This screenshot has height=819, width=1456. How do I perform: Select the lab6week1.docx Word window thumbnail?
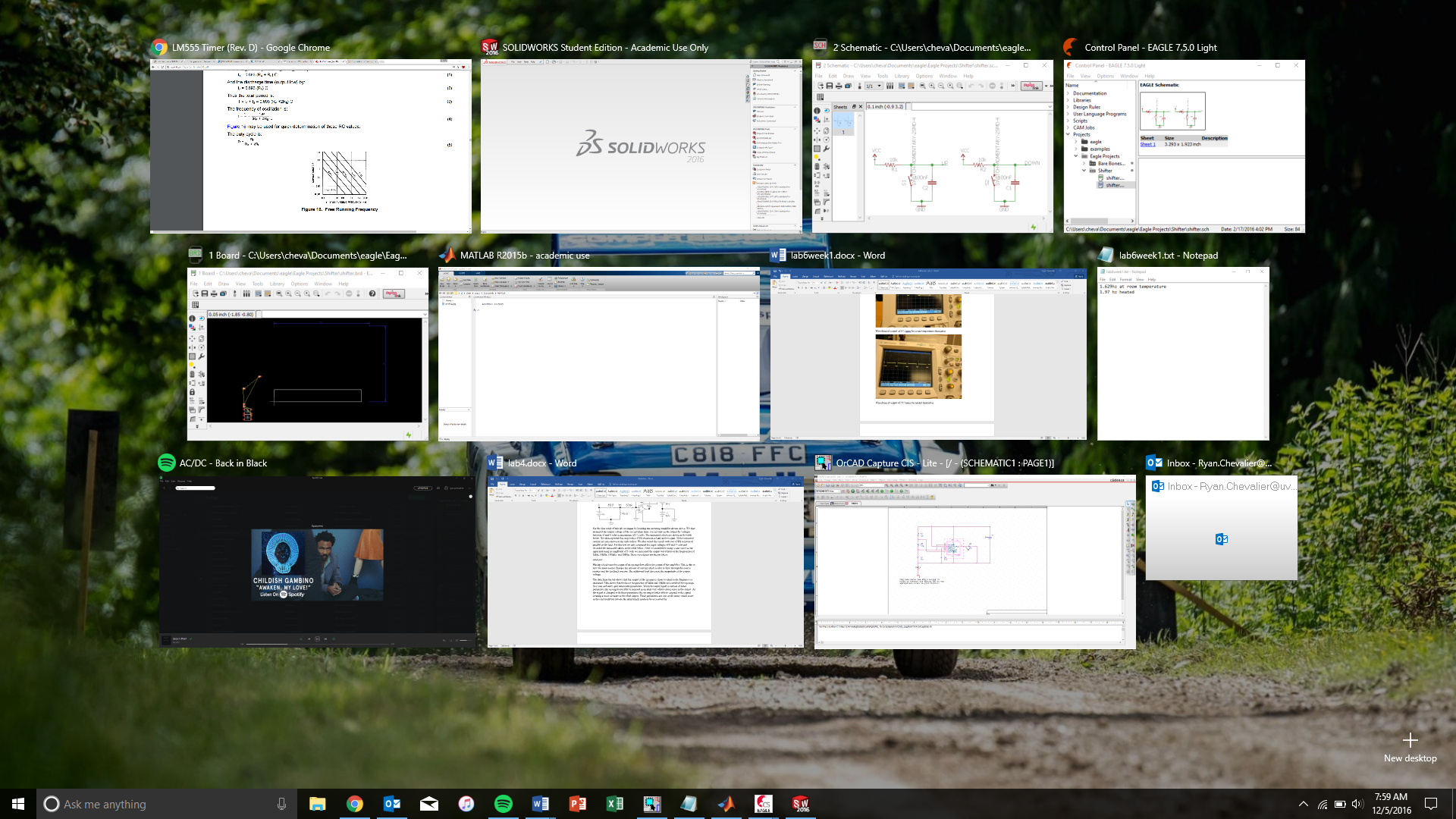[x=928, y=353]
